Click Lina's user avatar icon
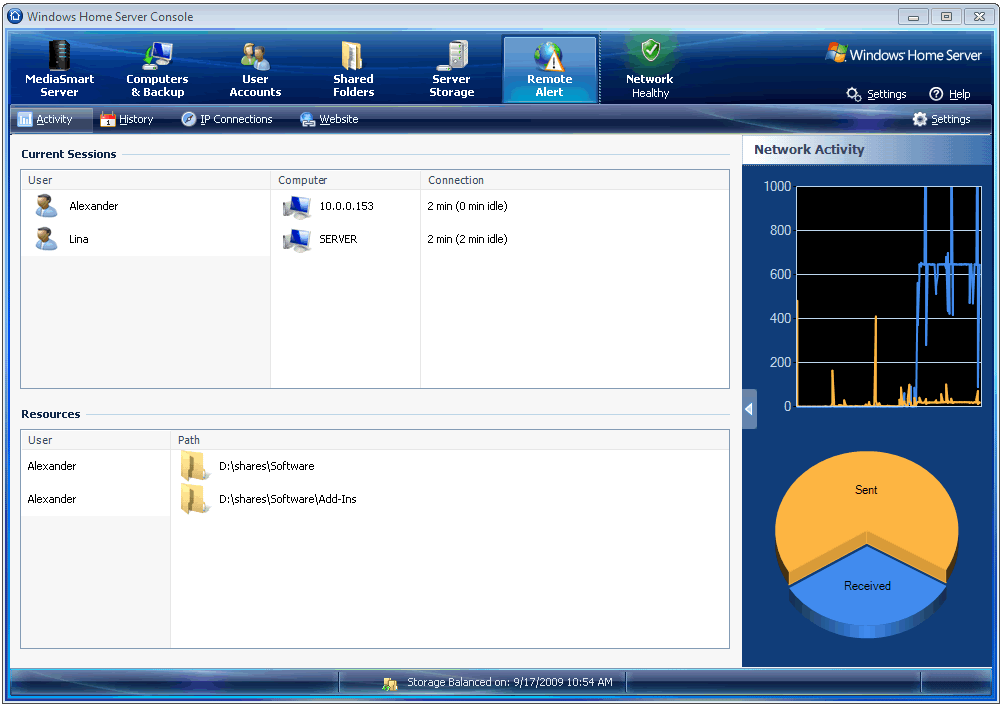 (46, 239)
